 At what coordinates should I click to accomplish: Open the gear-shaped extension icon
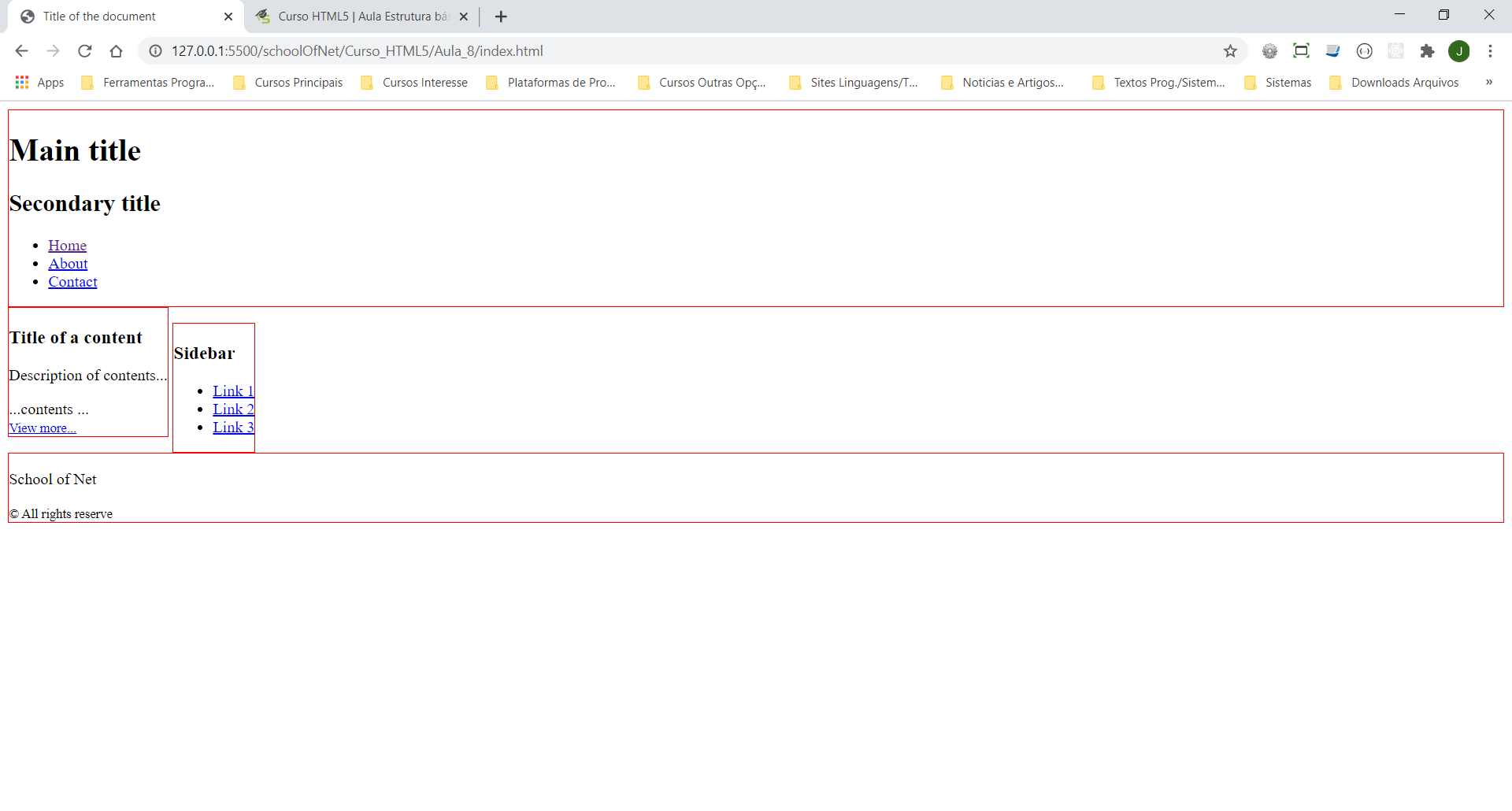pos(1269,51)
